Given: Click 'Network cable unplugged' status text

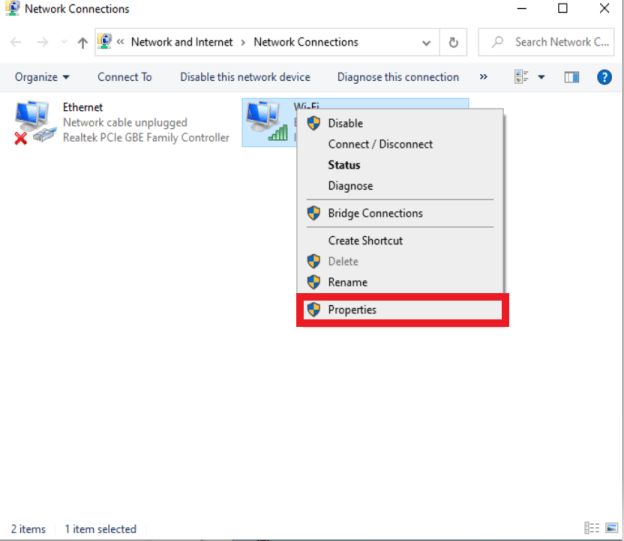Looking at the screenshot, I should 125,122.
